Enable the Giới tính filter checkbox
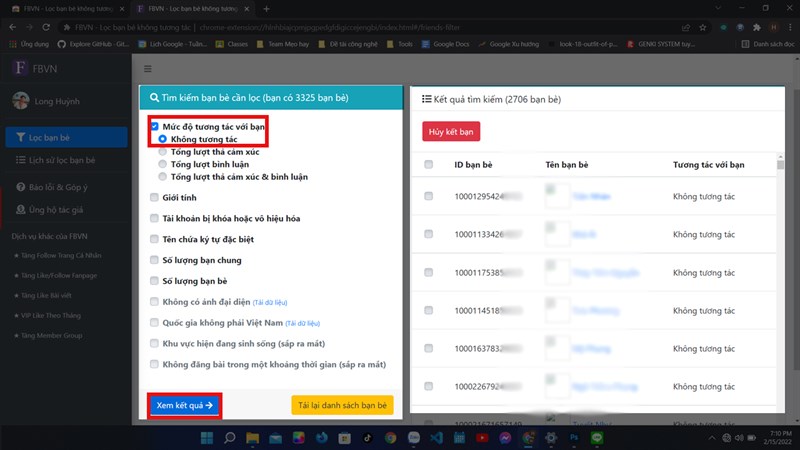 (154, 197)
